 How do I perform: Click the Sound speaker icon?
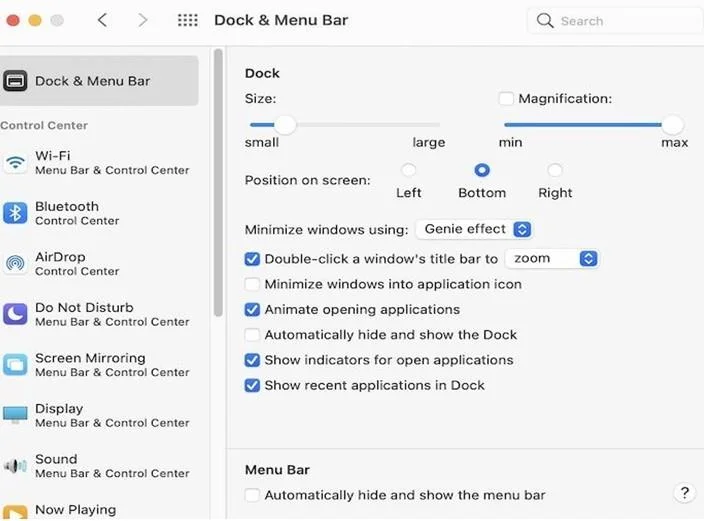click(15, 466)
